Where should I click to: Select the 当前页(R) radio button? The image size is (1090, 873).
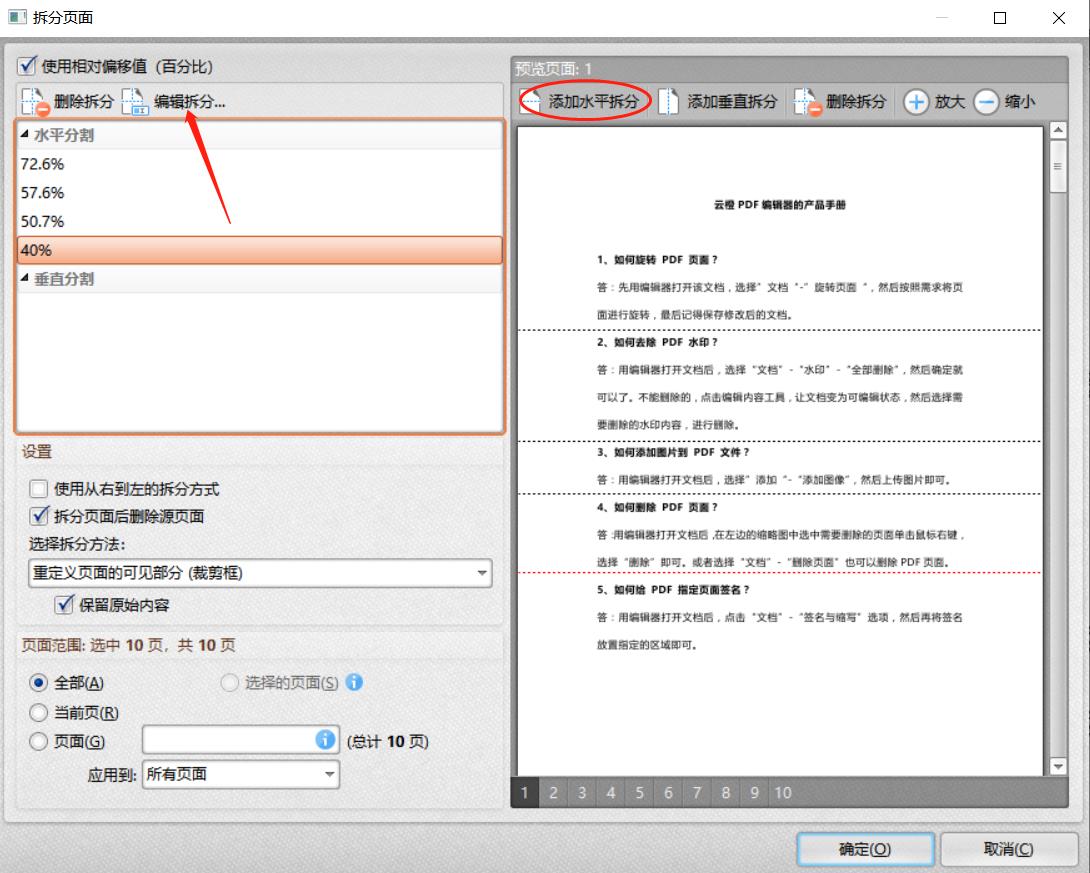pos(38,712)
